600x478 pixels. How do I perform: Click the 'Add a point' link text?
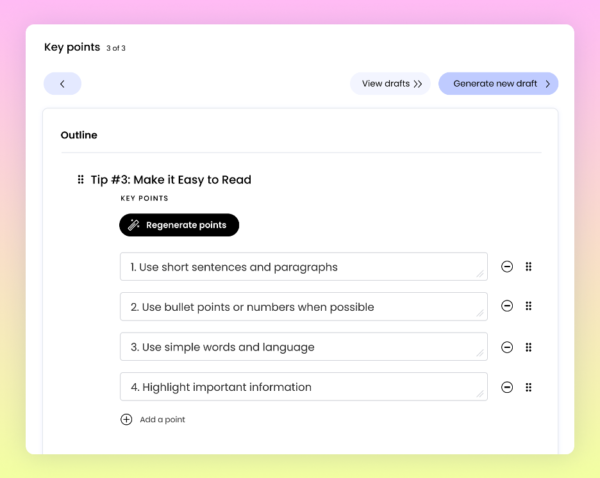click(162, 419)
